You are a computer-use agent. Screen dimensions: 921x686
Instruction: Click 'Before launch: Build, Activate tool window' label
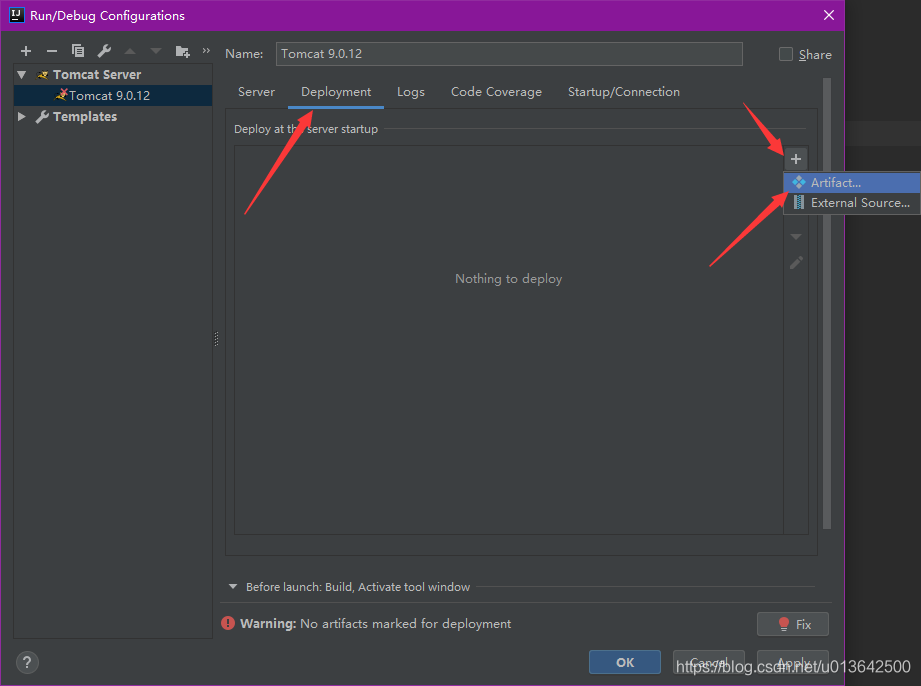358,587
